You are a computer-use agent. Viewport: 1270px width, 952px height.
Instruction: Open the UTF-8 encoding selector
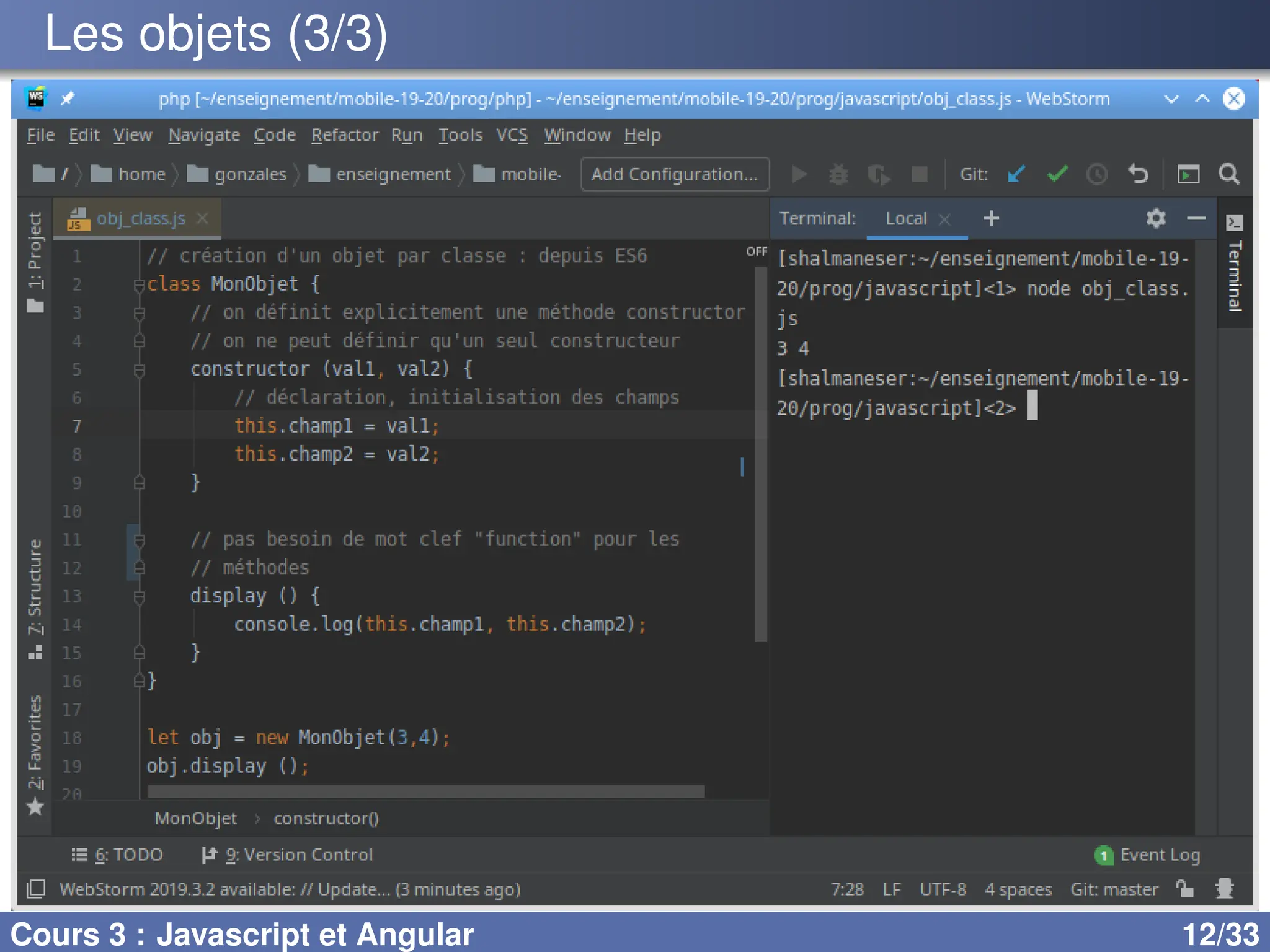943,889
